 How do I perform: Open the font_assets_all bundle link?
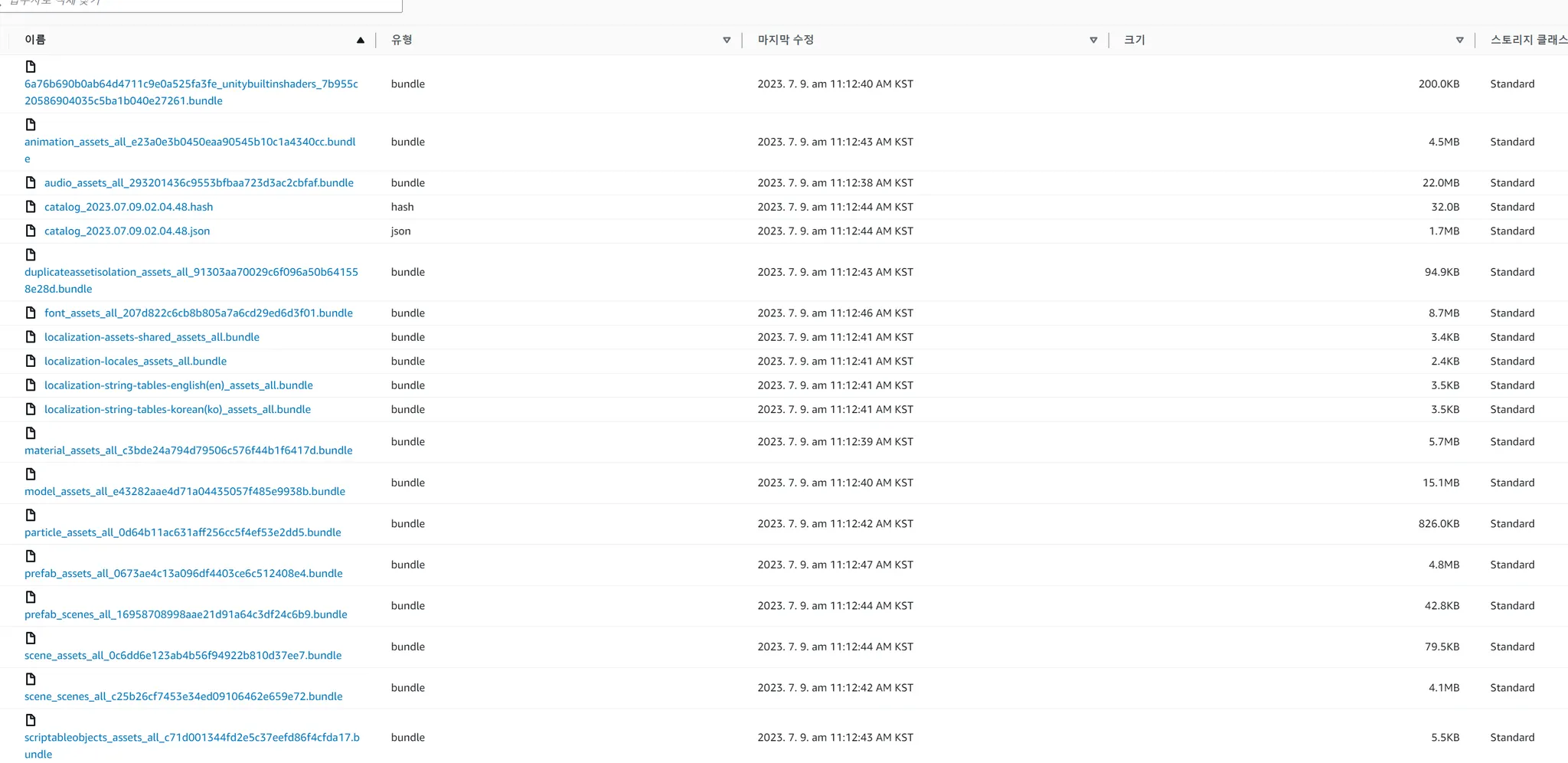coord(198,313)
